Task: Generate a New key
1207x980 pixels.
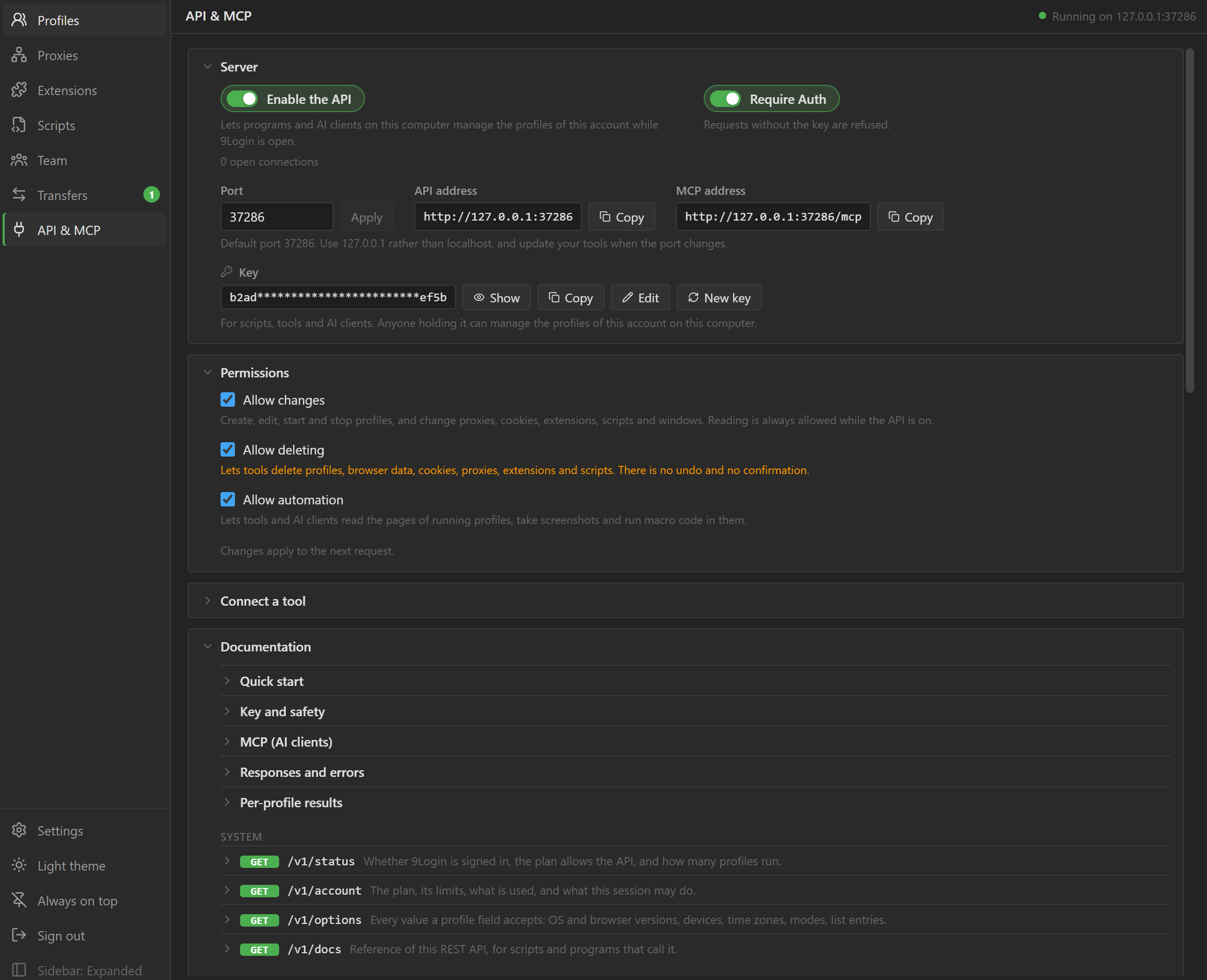Action: coord(719,298)
